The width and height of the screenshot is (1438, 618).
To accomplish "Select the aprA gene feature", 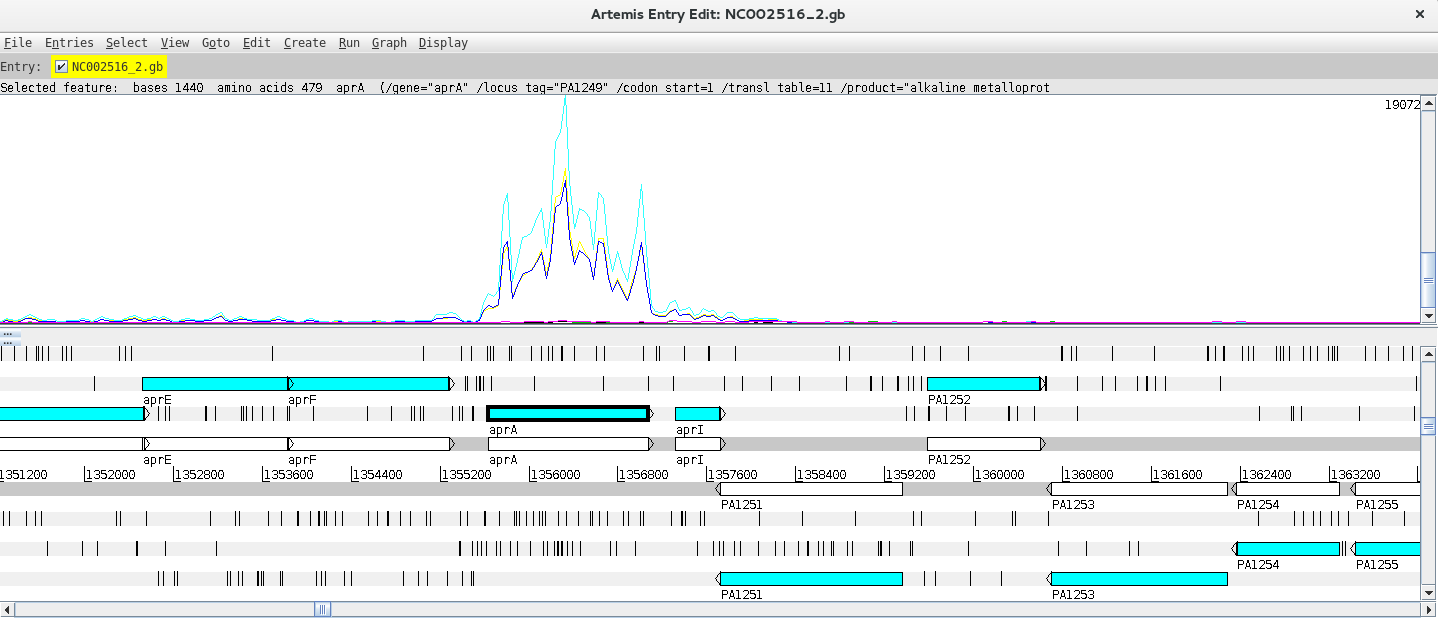I will pos(568,413).
